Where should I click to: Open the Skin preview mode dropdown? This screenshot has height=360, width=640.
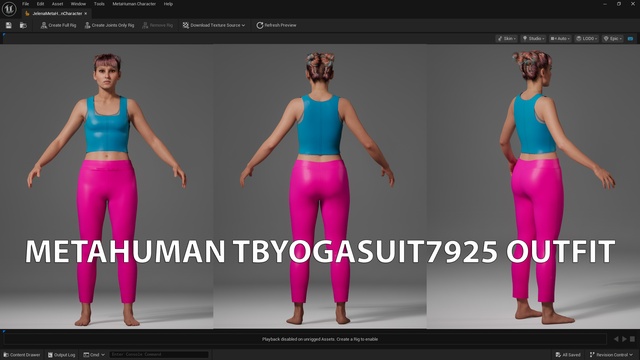[x=507, y=39]
